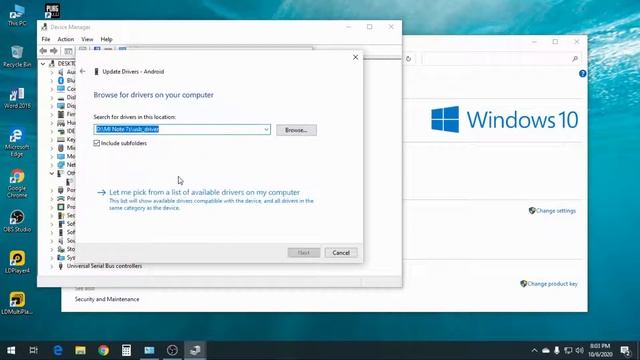Viewport: 640px width, 360px height.
Task: Click the show/hide console tree toolbar icon
Action: [x=68, y=51]
